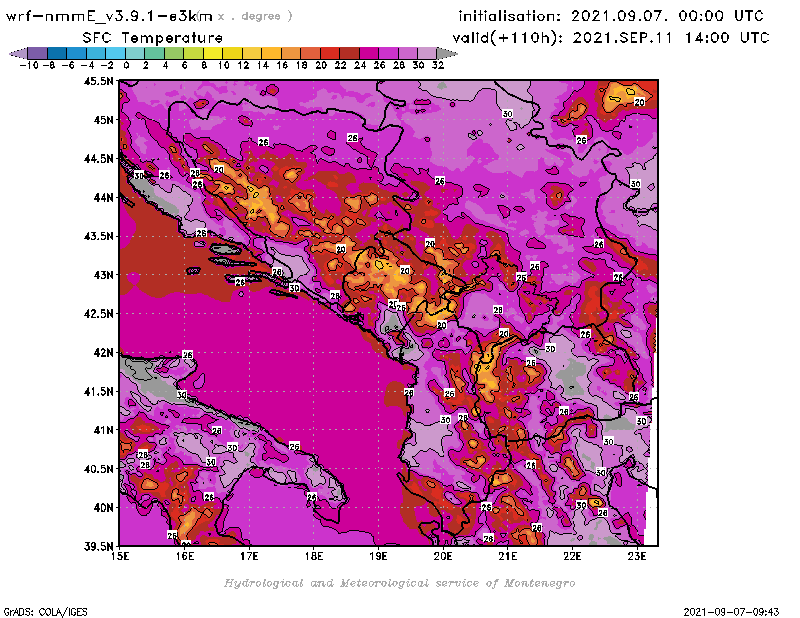Click the '15E' longitude label

(120, 556)
